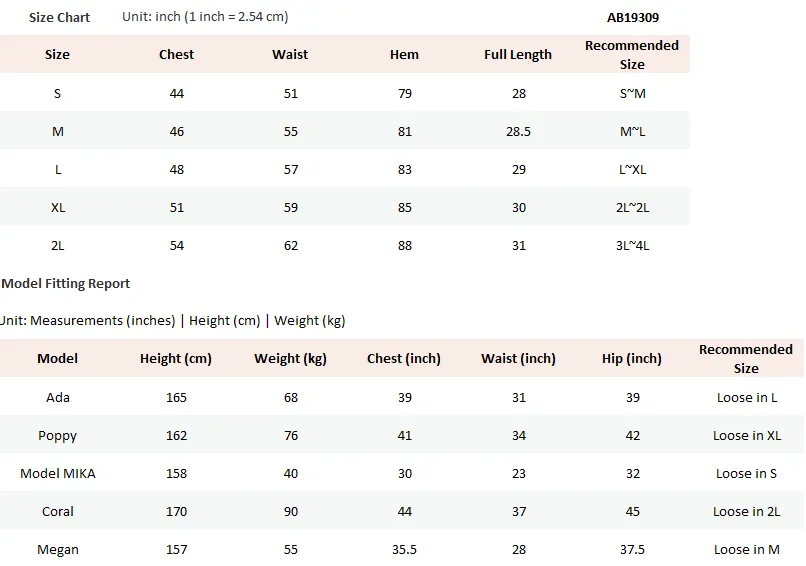
Task: Click the Height (cm) column header
Action: (176, 359)
